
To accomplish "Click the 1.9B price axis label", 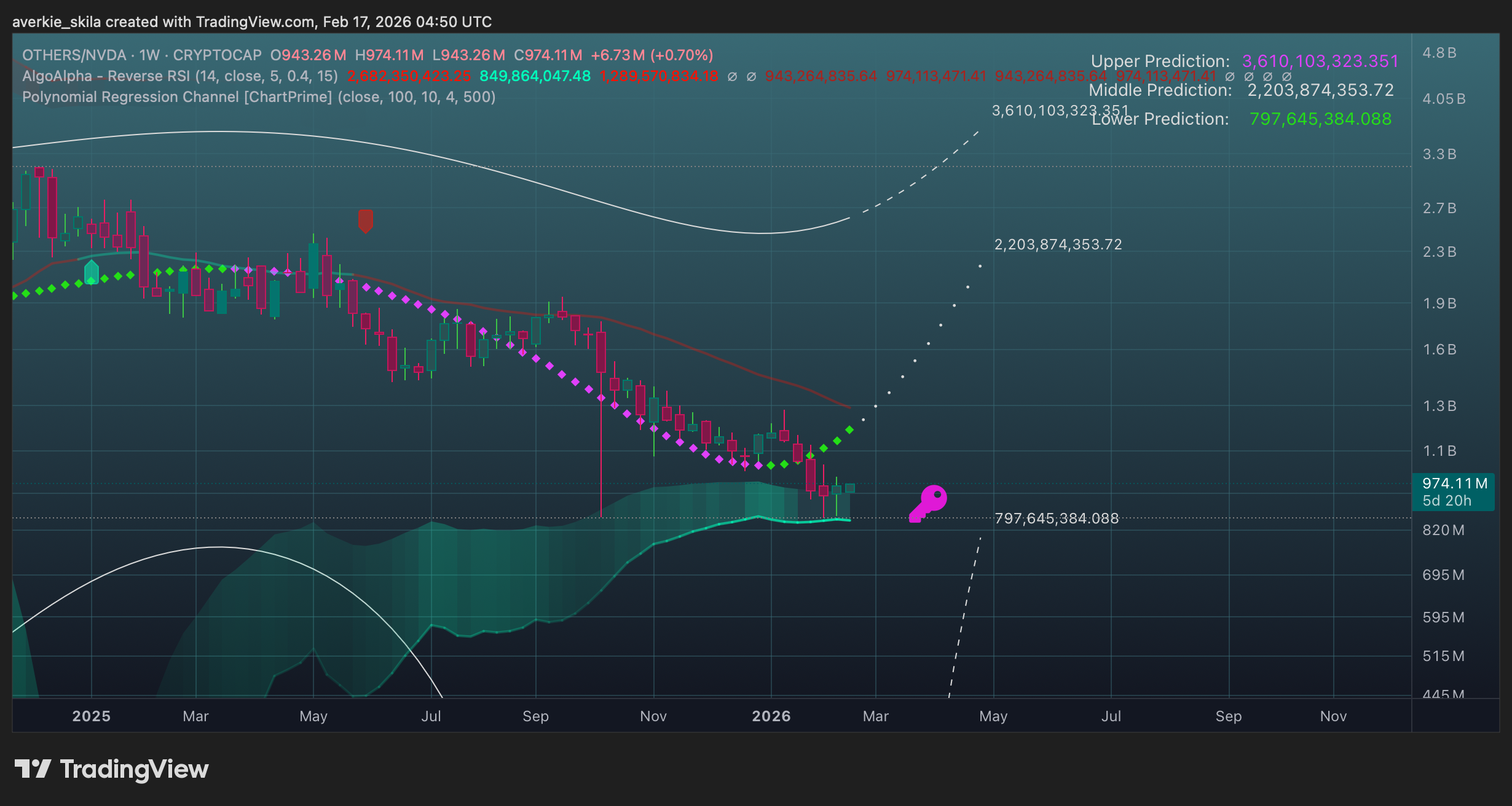I will [x=1439, y=303].
